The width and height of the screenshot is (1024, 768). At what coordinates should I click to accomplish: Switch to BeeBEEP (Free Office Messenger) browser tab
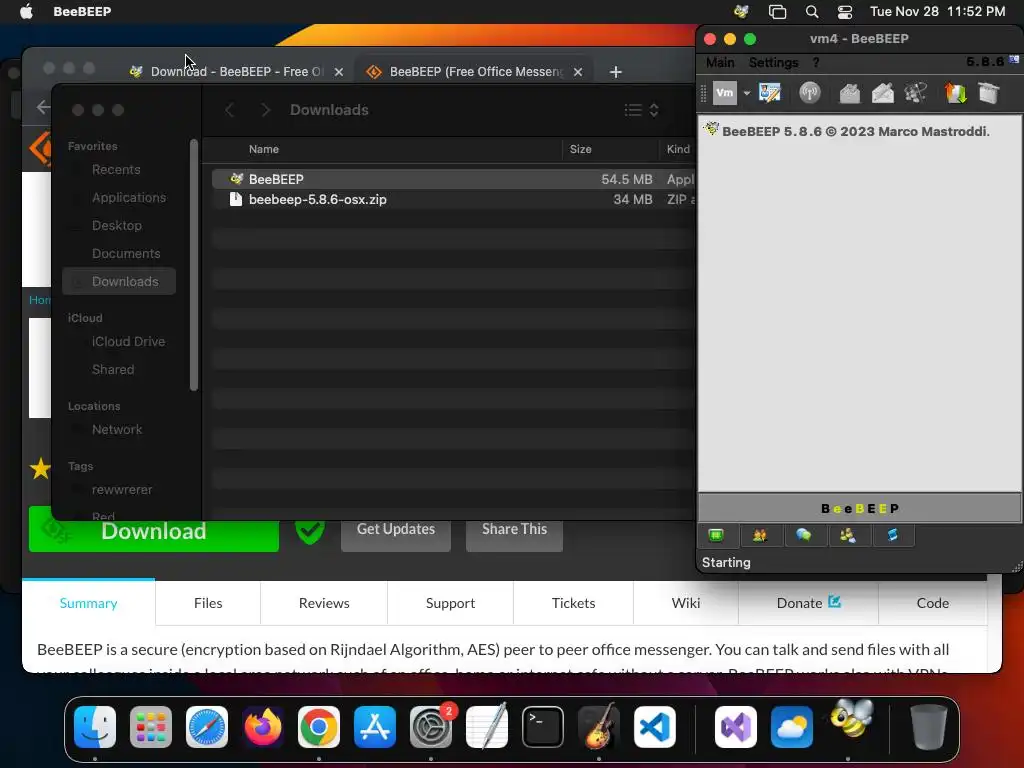pyautogui.click(x=475, y=72)
